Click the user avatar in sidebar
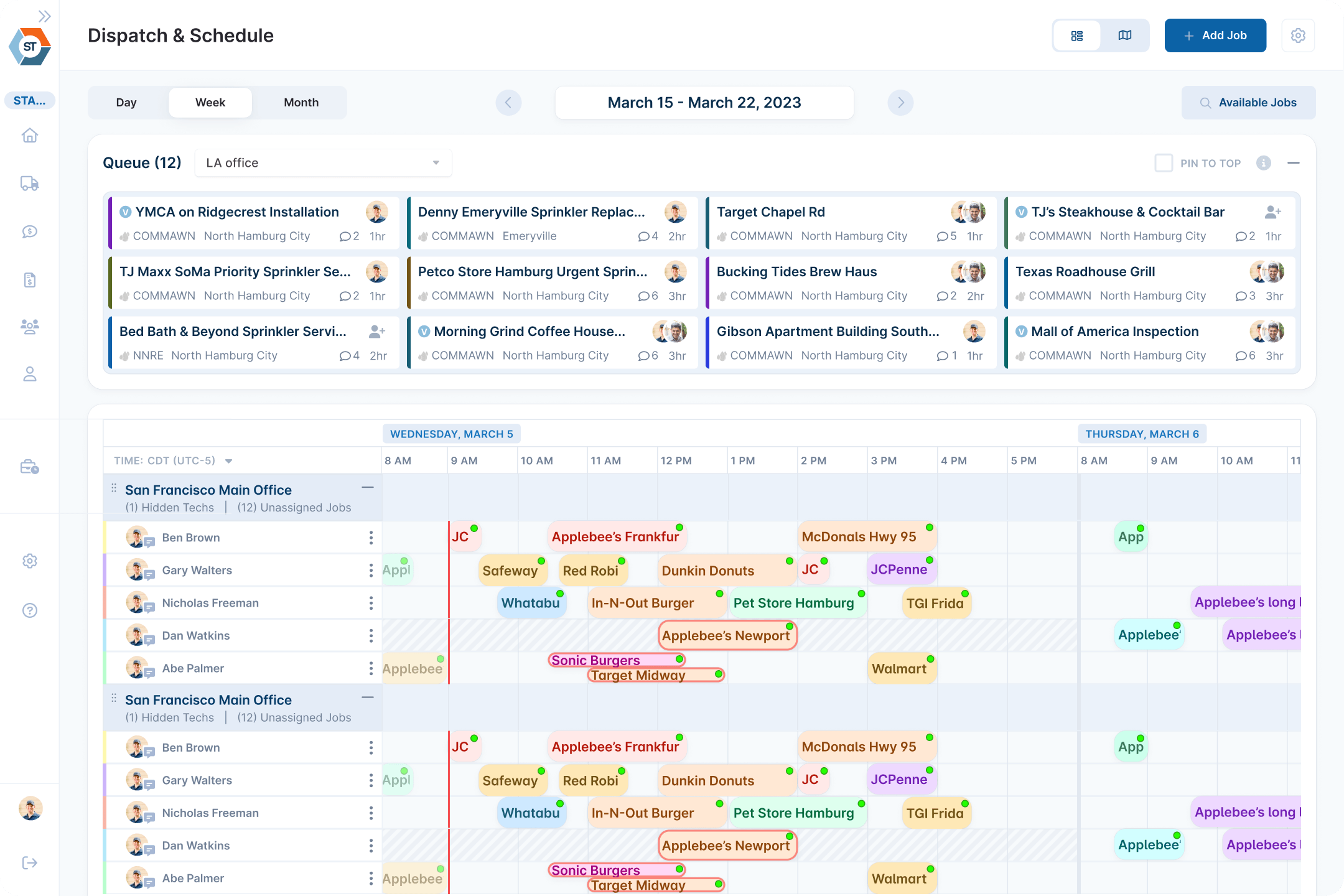 tap(30, 809)
